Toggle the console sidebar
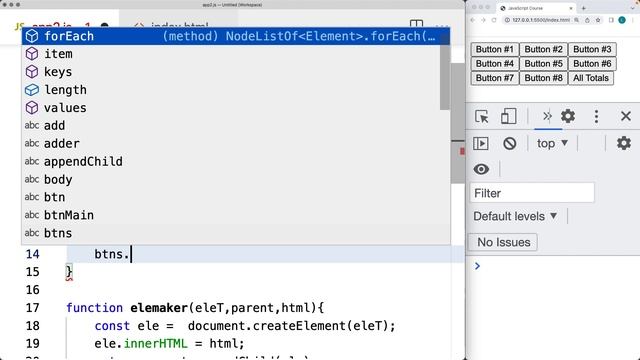 [481, 144]
